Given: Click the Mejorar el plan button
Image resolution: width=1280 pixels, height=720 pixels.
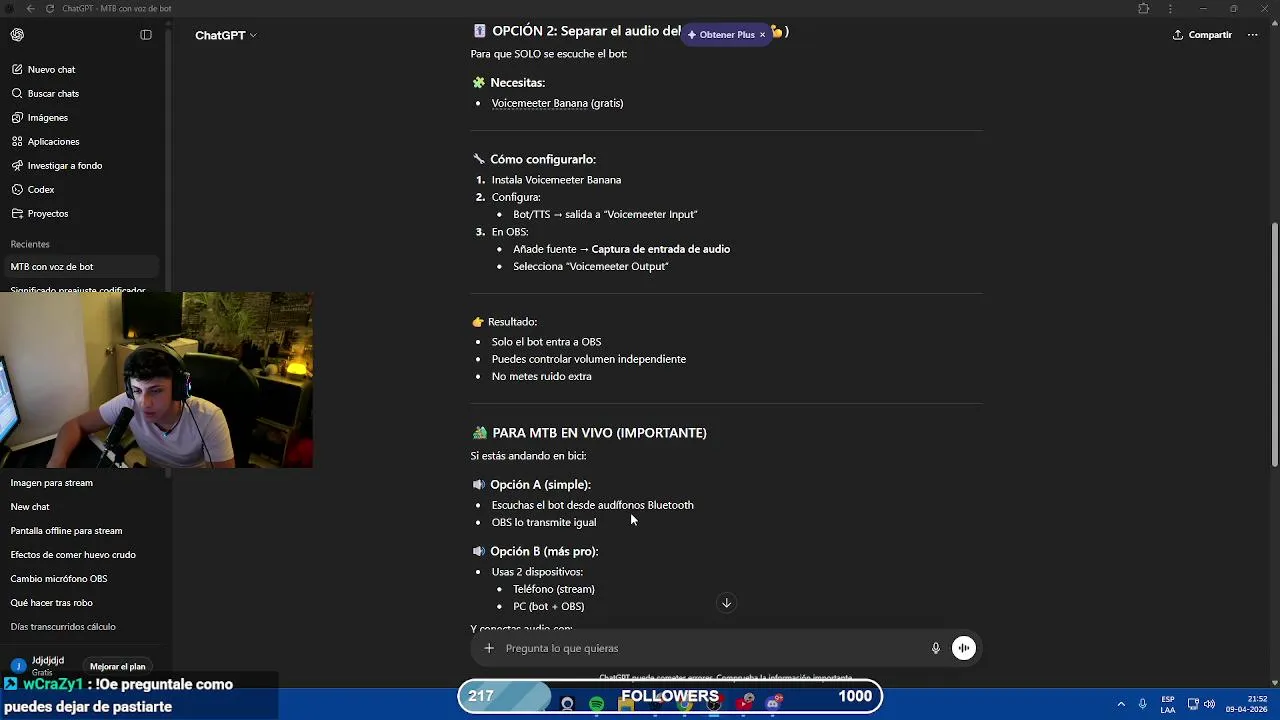Looking at the screenshot, I should [117, 667].
